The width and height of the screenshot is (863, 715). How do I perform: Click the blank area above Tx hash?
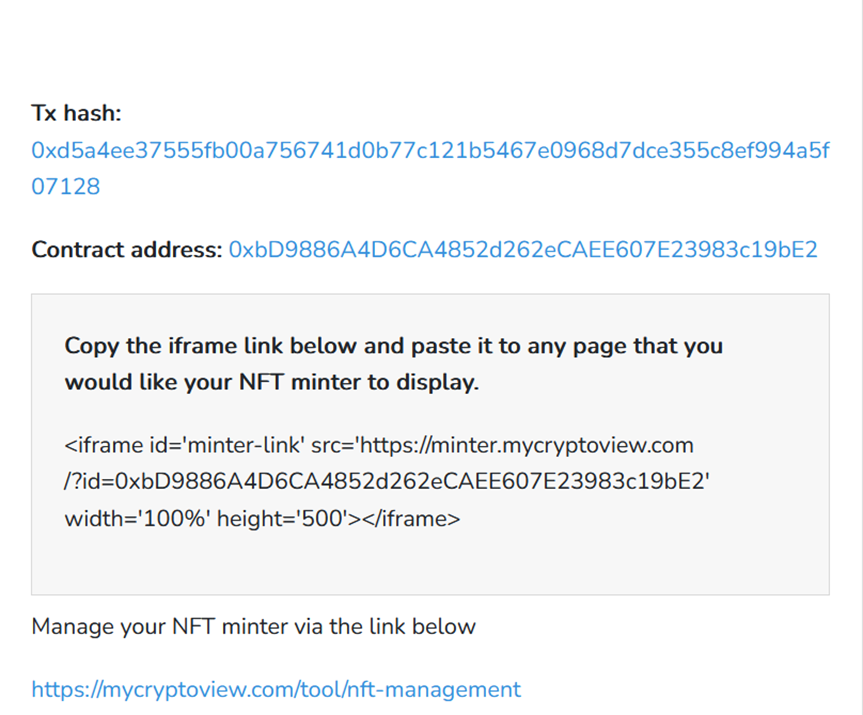(x=429, y=44)
